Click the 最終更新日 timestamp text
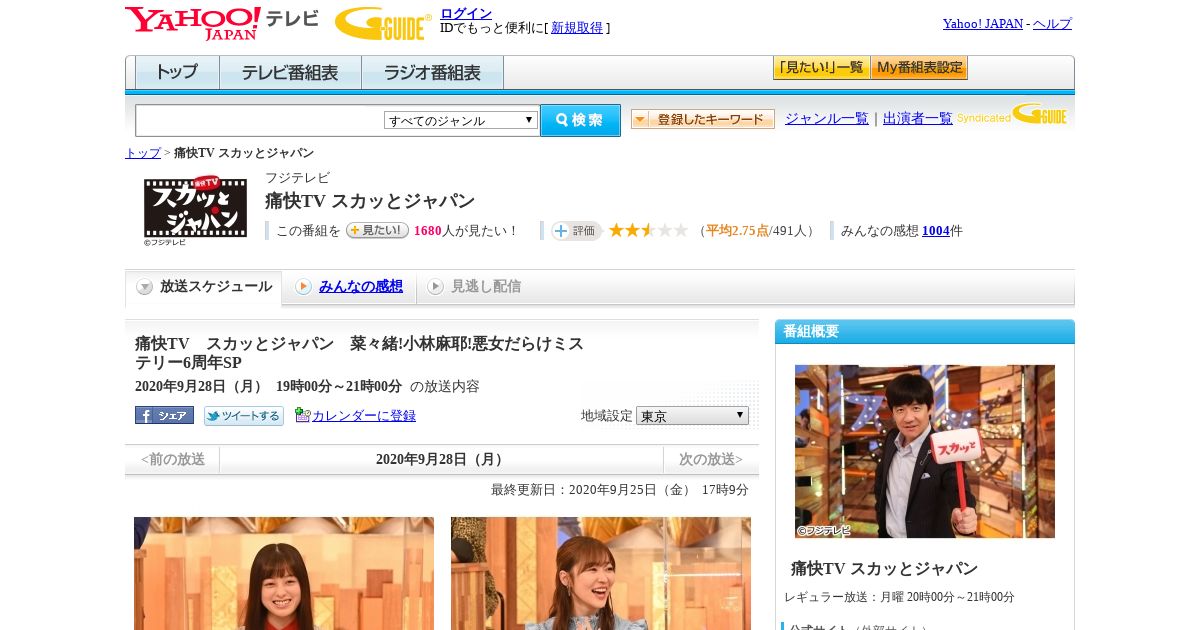 point(620,490)
